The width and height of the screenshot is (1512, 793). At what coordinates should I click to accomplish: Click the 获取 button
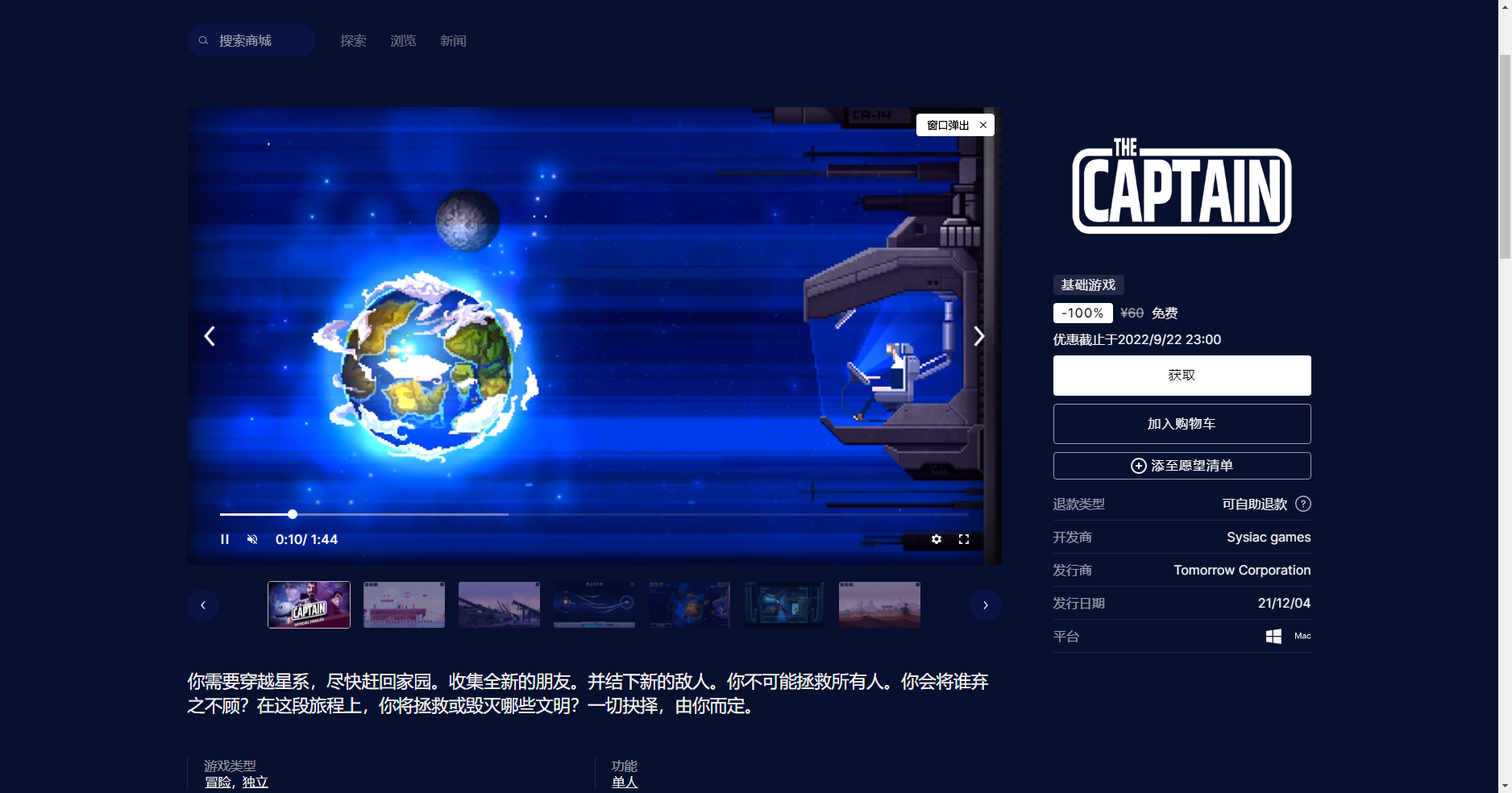1182,376
